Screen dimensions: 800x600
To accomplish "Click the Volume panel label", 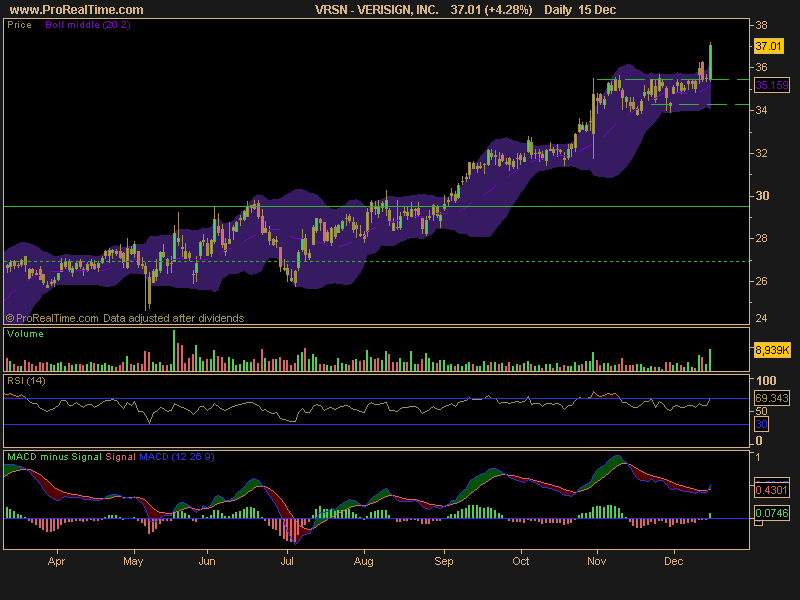I will tap(25, 334).
